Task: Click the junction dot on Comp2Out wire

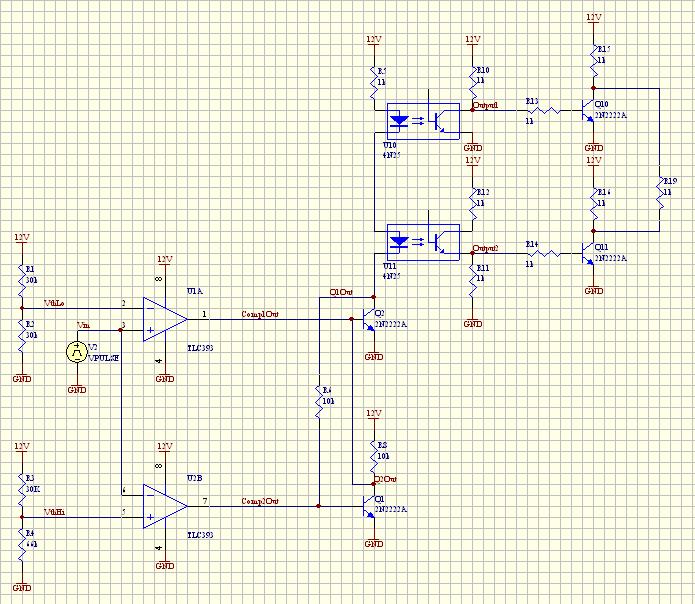Action: pos(319,506)
